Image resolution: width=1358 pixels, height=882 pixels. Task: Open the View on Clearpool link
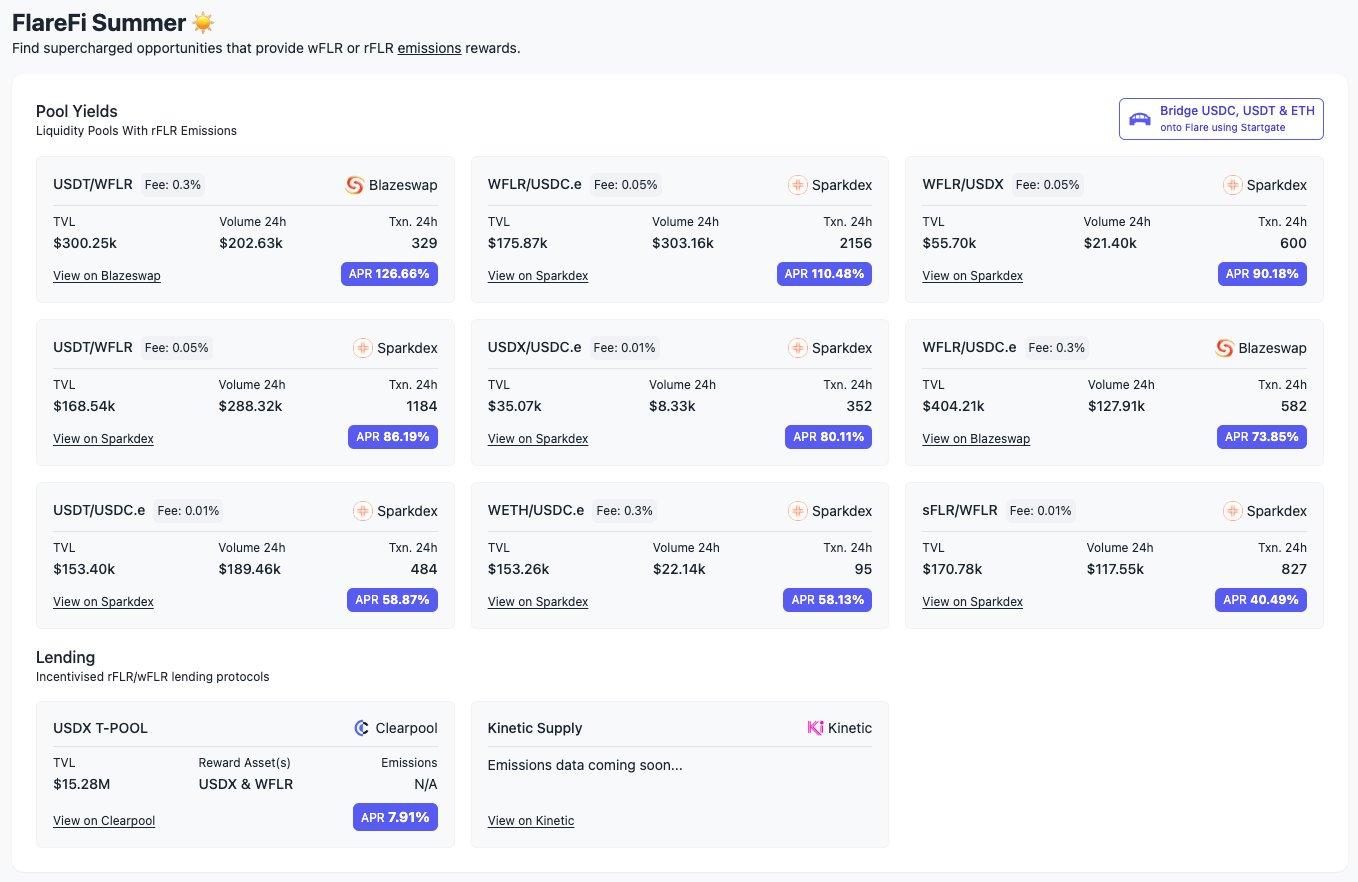(104, 821)
